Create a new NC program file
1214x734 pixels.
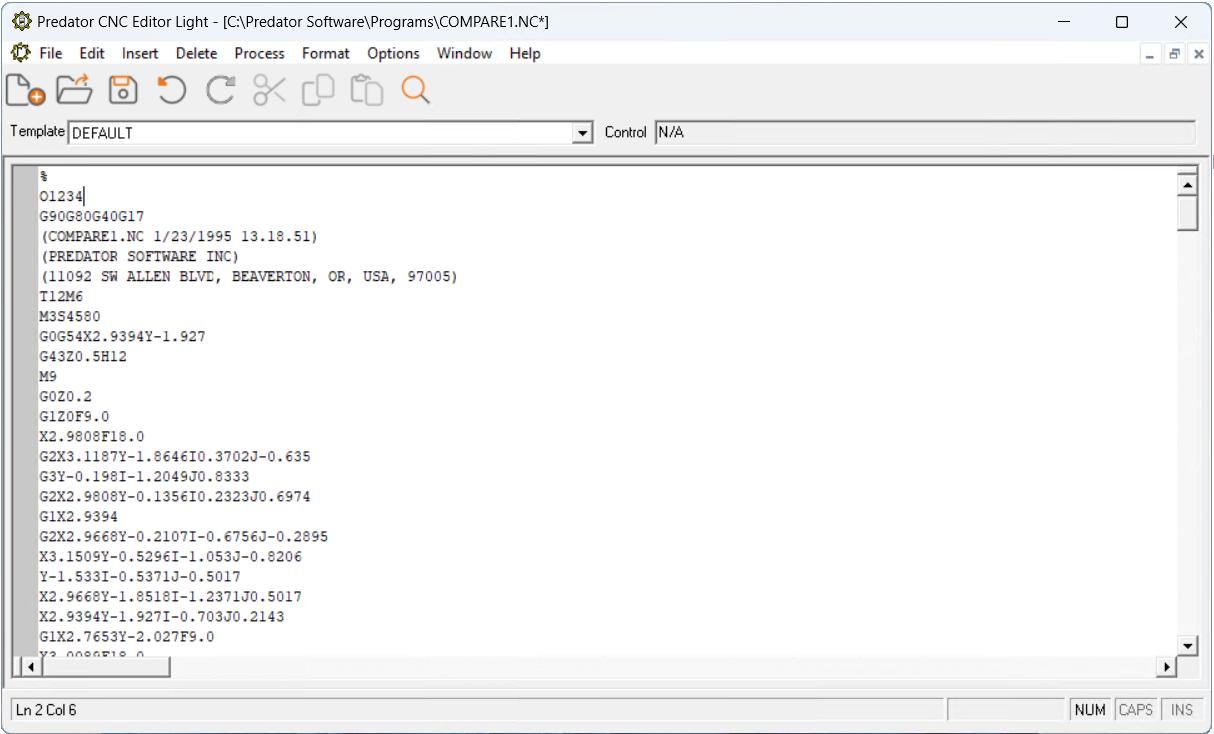(x=24, y=90)
